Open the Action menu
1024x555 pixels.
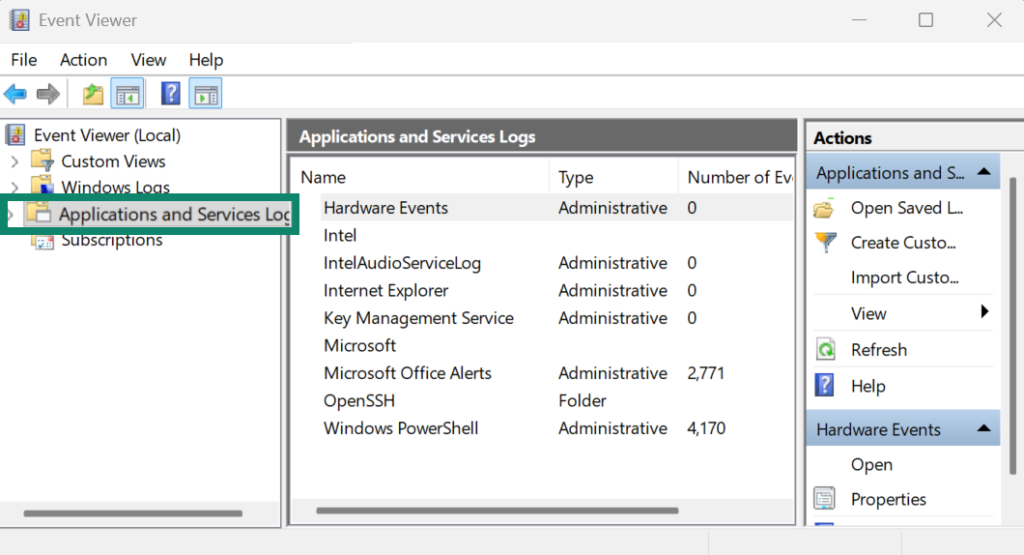click(83, 60)
